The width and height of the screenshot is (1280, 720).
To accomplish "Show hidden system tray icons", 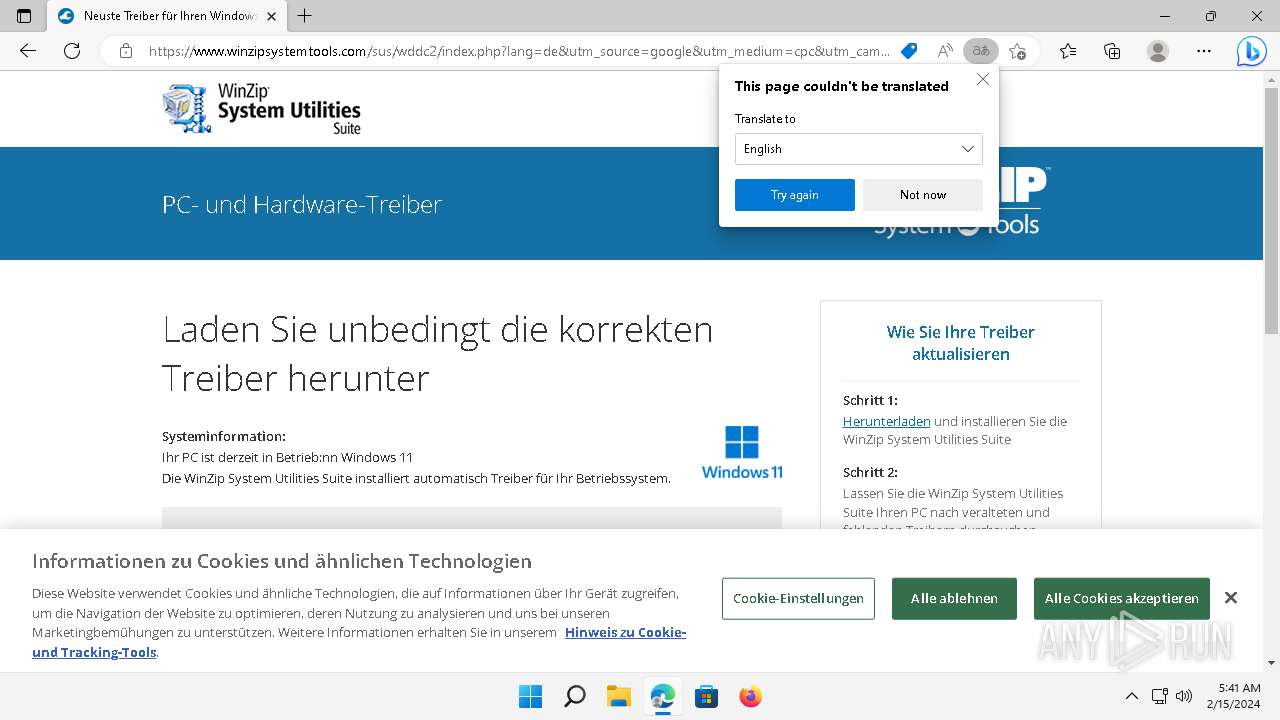I will 1131,696.
